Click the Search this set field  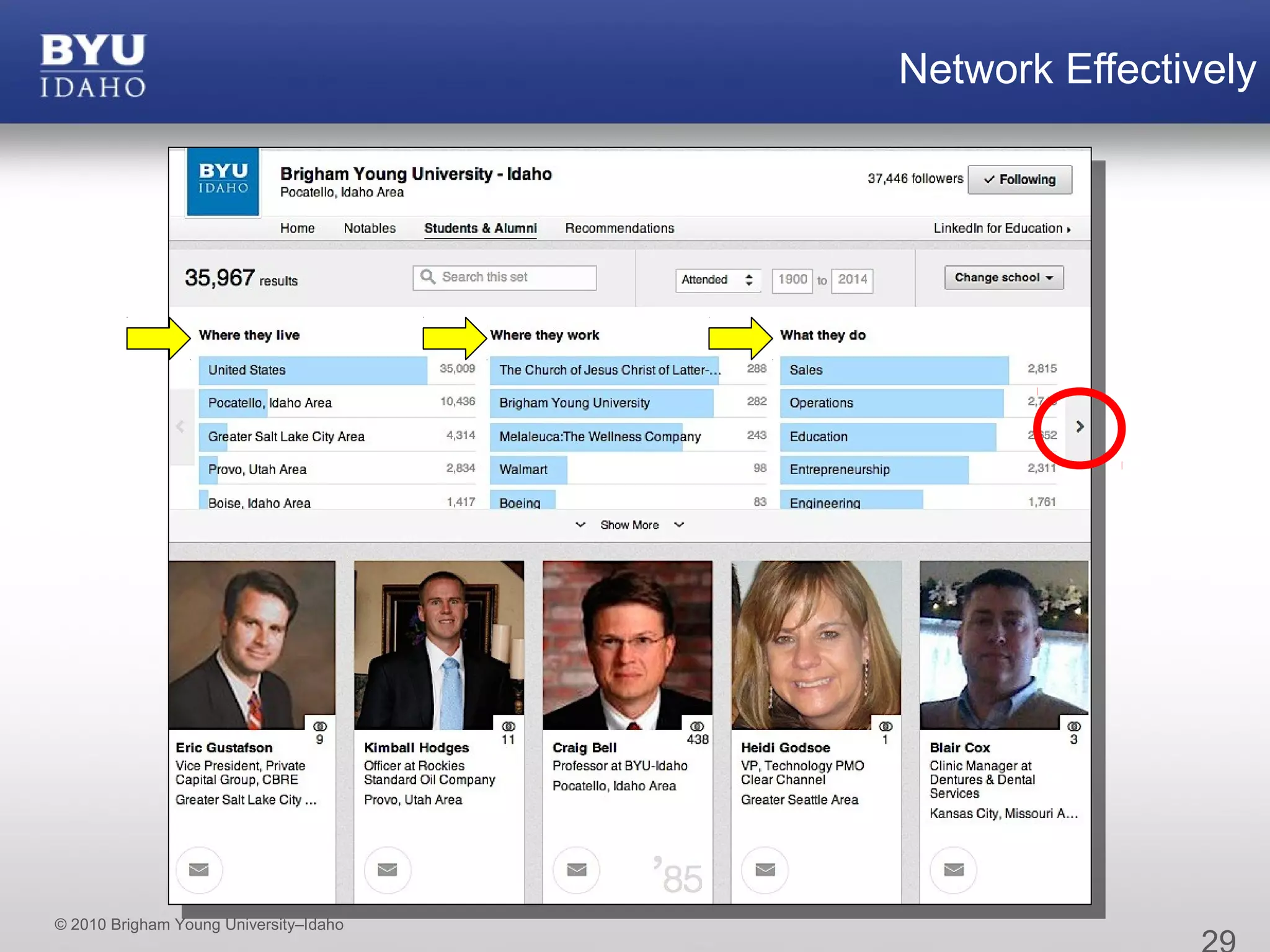[505, 278]
